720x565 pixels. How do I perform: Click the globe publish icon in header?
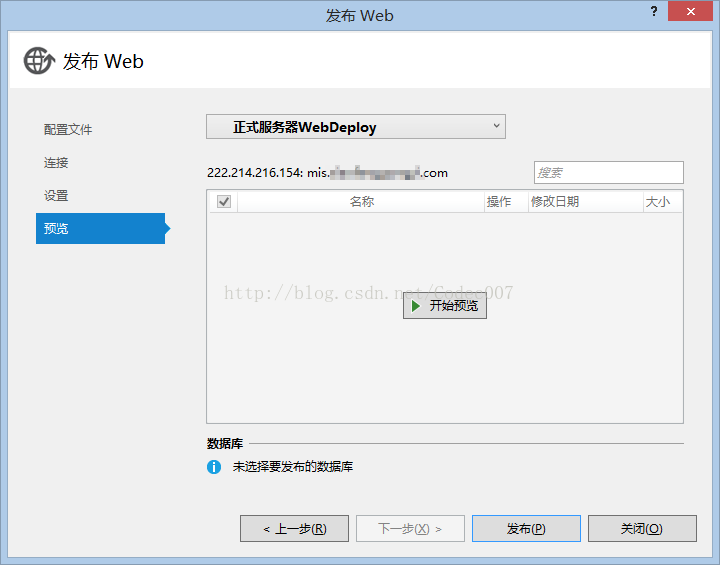point(39,61)
